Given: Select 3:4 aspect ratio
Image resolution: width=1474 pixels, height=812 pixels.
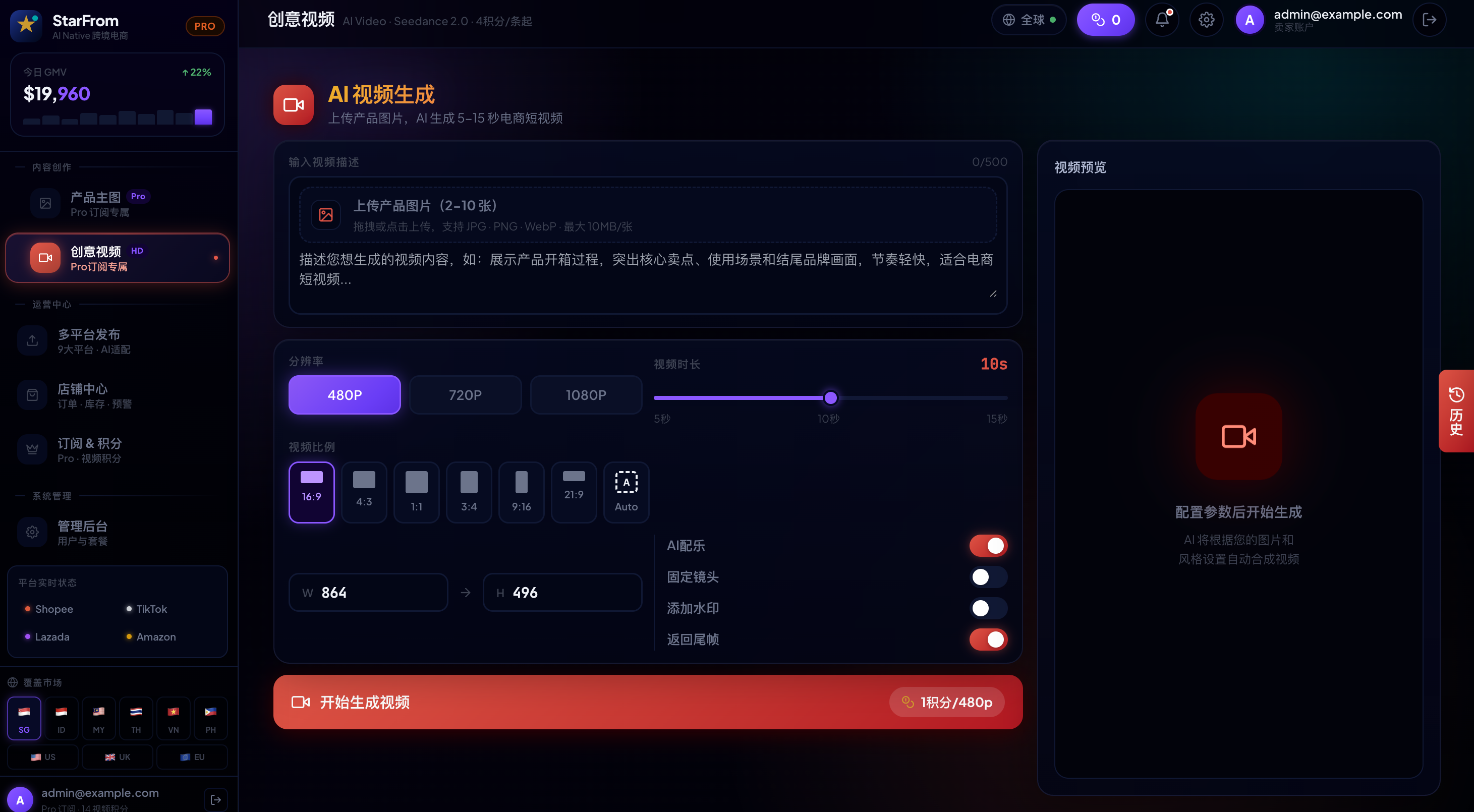Looking at the screenshot, I should click(469, 492).
